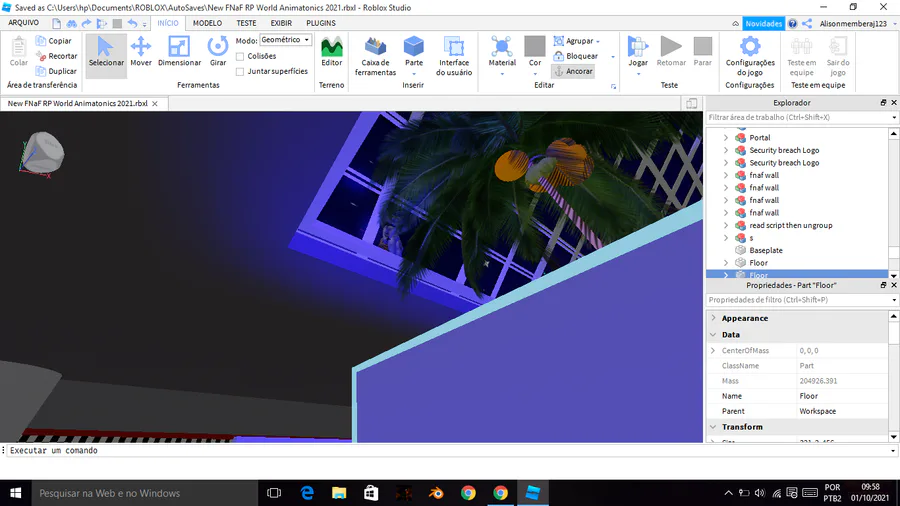Click the new file icon in quick access
The width and height of the screenshot is (900, 506).
tap(56, 24)
